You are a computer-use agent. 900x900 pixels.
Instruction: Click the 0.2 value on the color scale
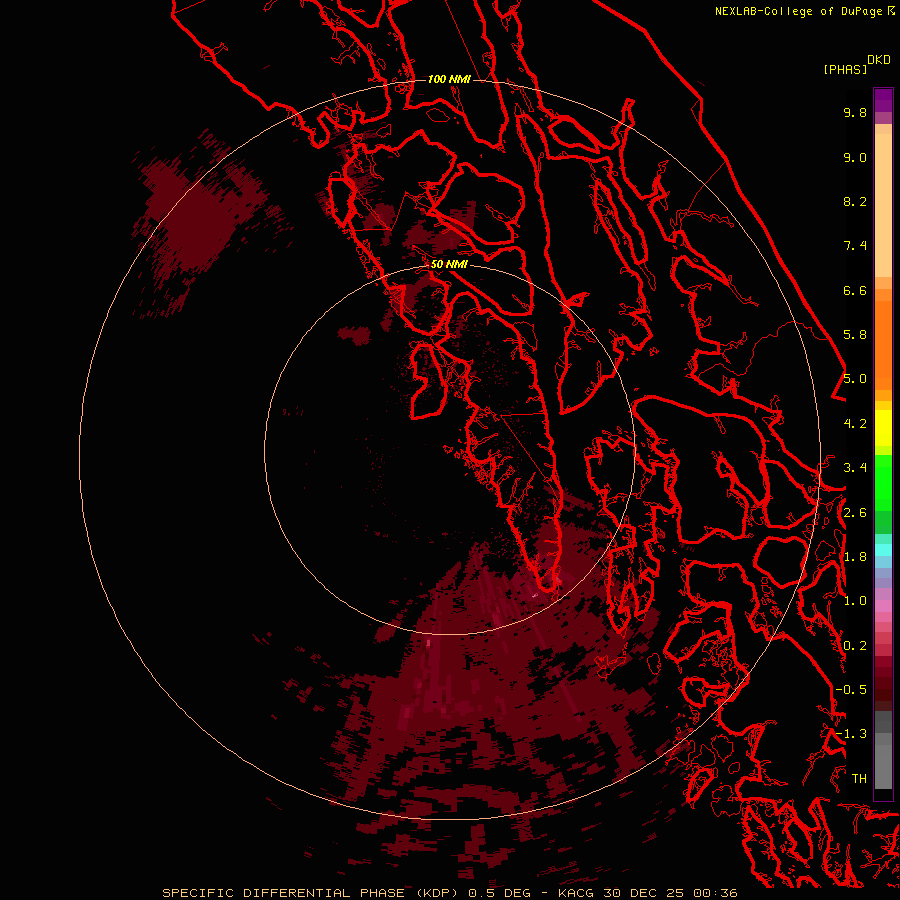(855, 646)
